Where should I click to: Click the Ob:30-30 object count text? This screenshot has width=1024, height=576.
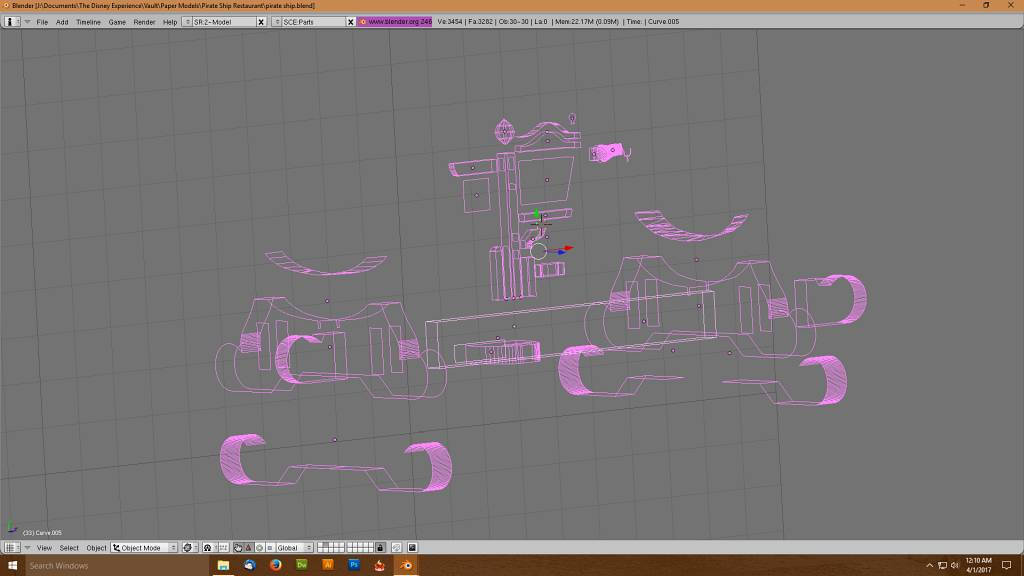(514, 22)
